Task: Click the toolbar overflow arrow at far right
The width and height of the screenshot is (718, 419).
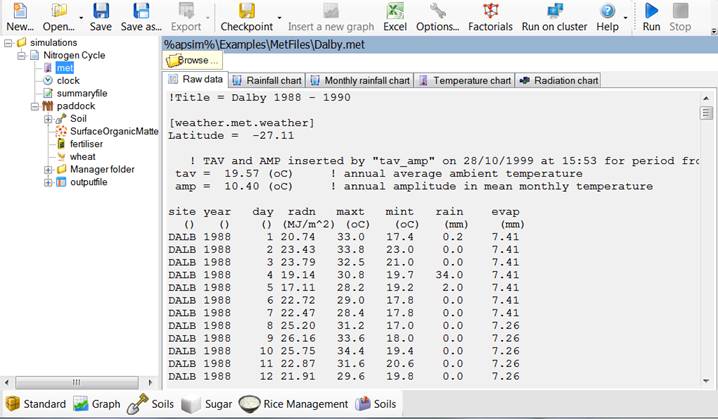Action: (x=714, y=32)
